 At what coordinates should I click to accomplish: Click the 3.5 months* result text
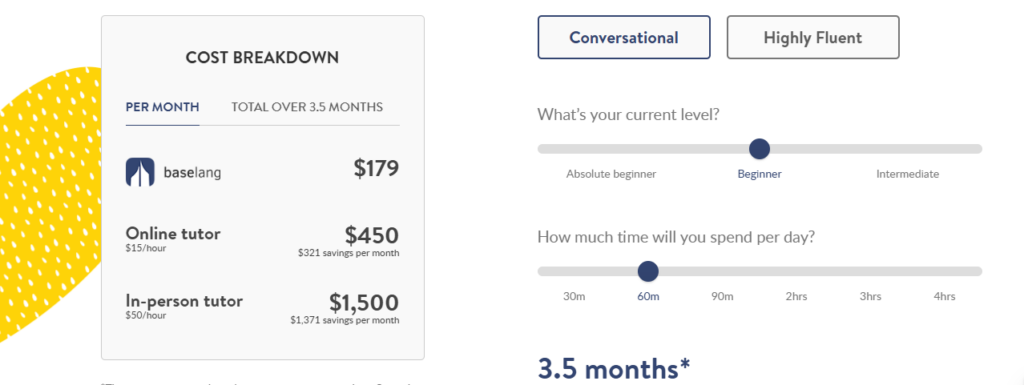point(614,369)
